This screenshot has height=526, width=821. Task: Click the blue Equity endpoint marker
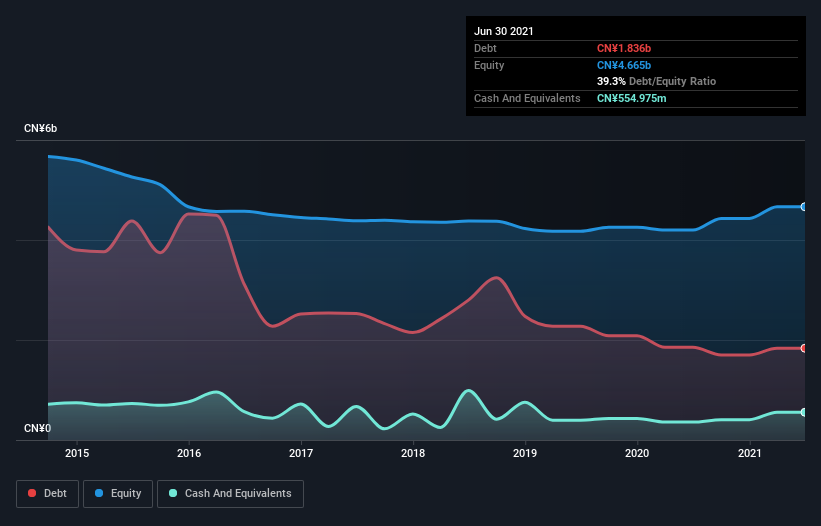click(x=804, y=207)
